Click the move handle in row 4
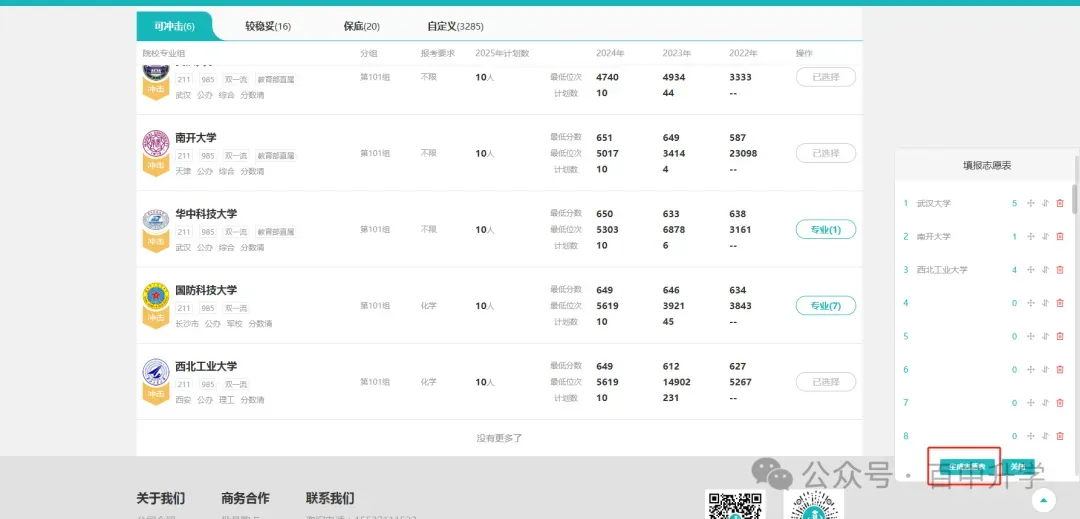The height and width of the screenshot is (519, 1080). (1031, 303)
